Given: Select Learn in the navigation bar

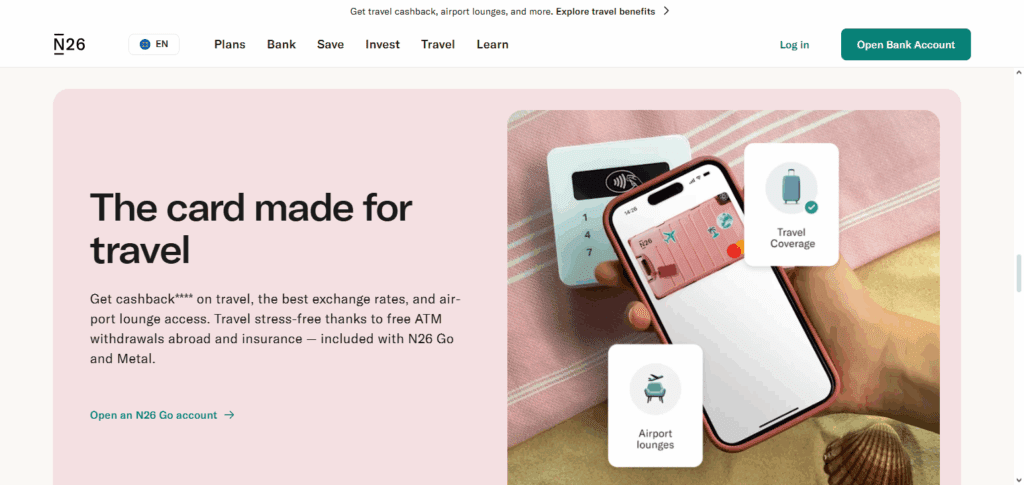Looking at the screenshot, I should pyautogui.click(x=492, y=44).
